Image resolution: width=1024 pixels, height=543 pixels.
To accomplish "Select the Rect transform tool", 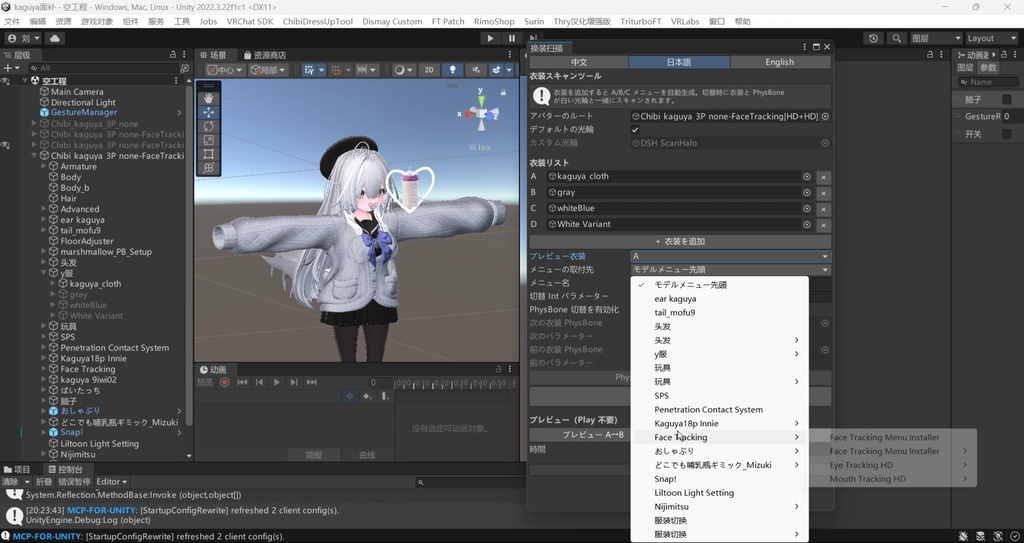I will pos(208,154).
